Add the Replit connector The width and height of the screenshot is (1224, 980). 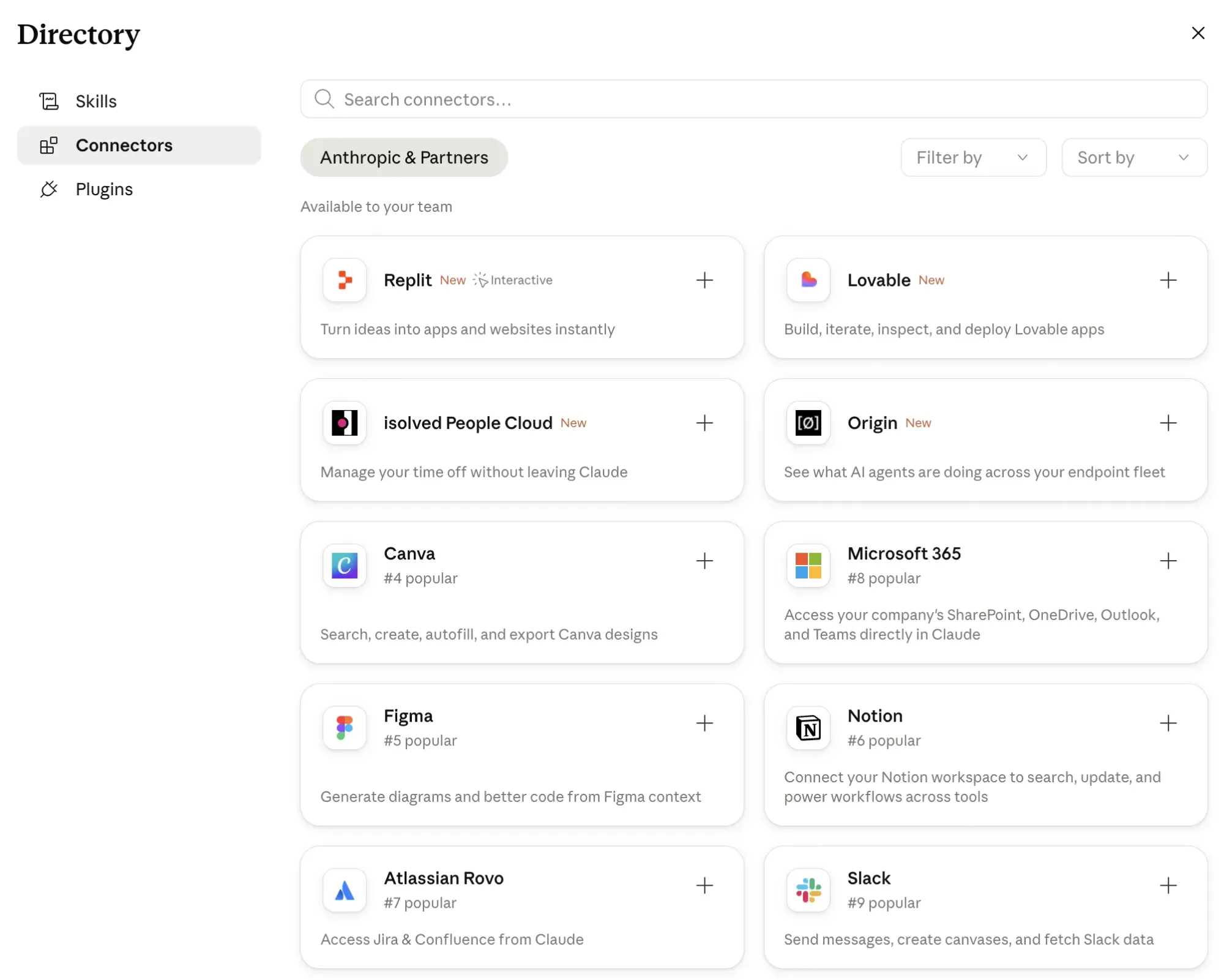[x=704, y=280]
